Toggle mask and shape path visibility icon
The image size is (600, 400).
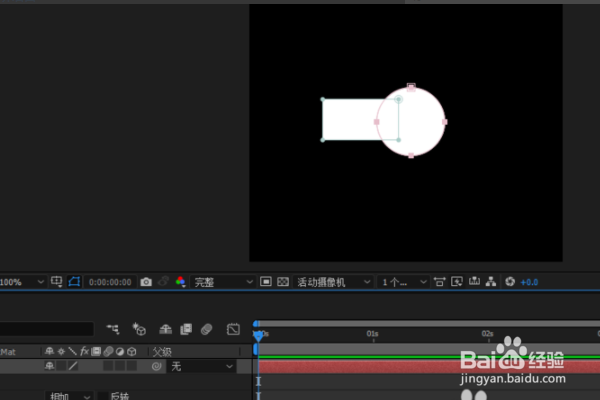click(x=74, y=282)
